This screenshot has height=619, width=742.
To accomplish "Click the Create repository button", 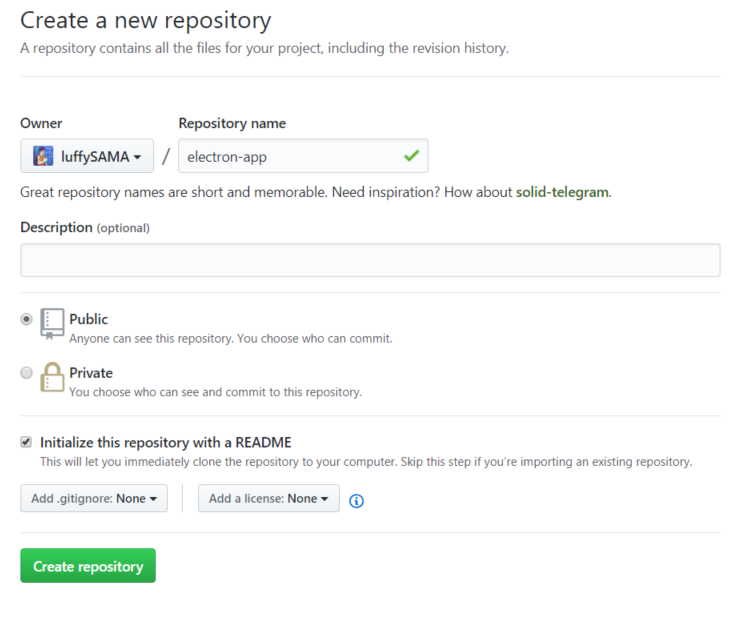I will 88,566.
